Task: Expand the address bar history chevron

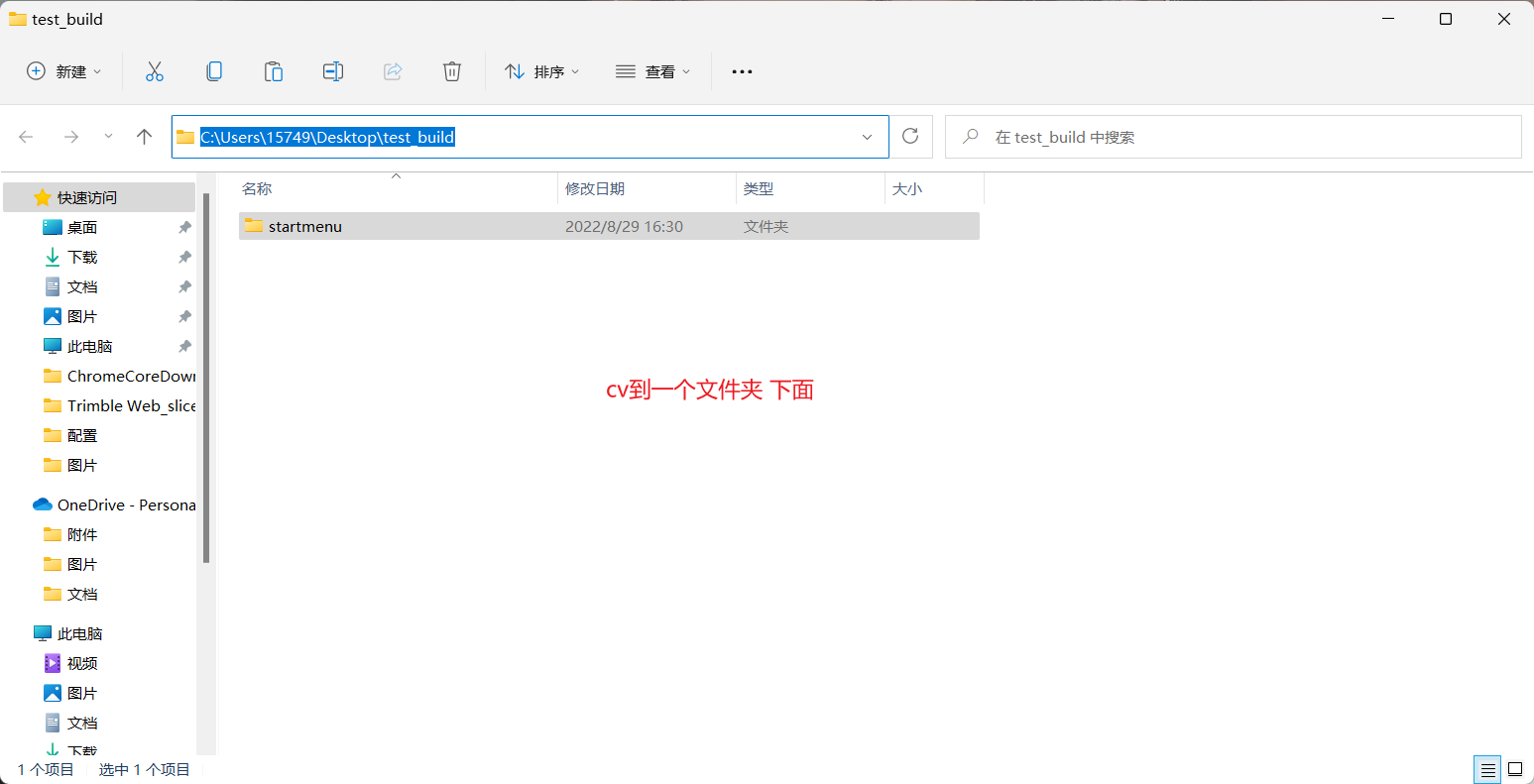Action: (867, 137)
